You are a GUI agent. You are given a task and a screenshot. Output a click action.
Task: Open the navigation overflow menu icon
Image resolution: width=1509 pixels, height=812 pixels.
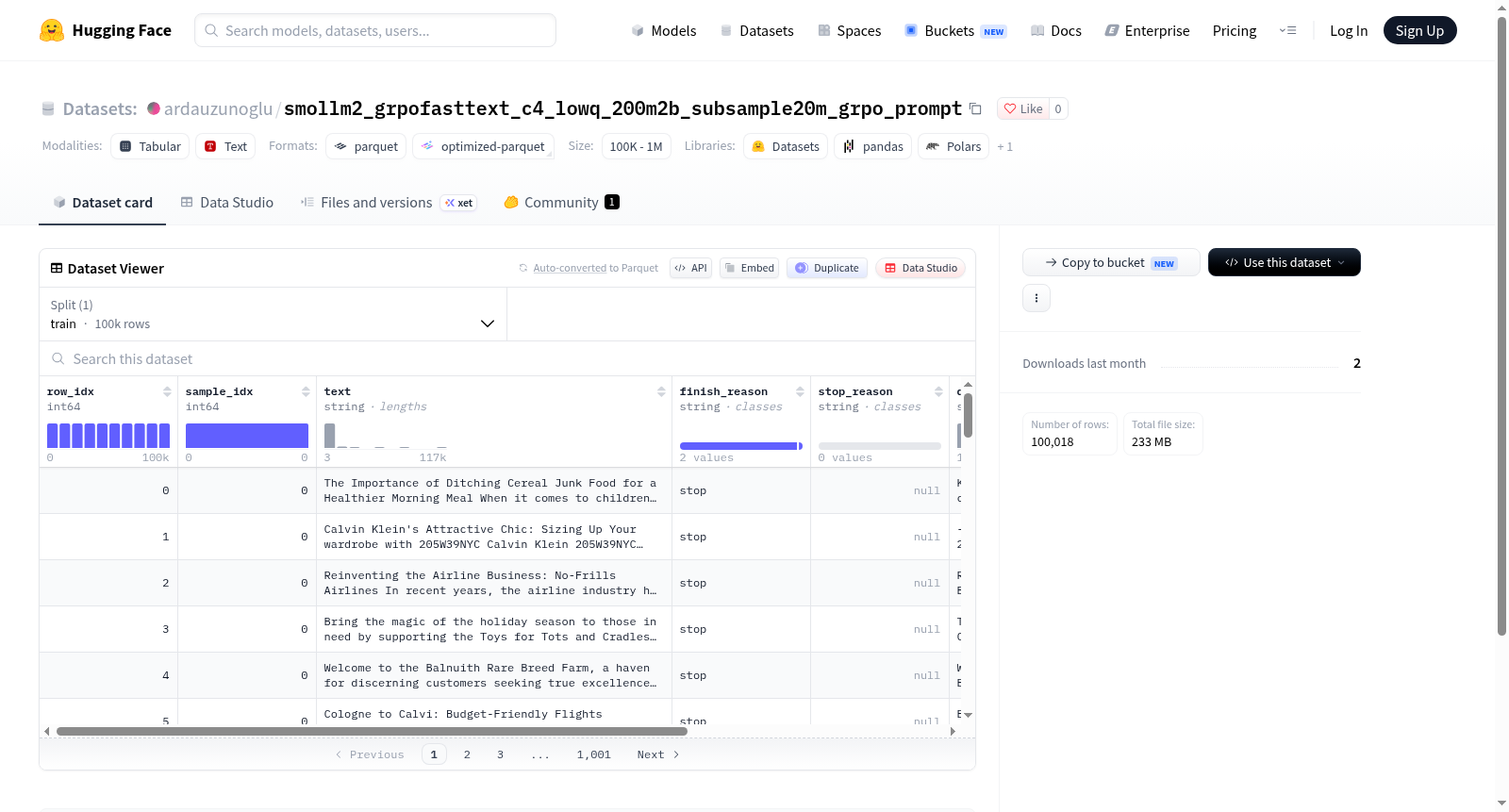point(1287,30)
